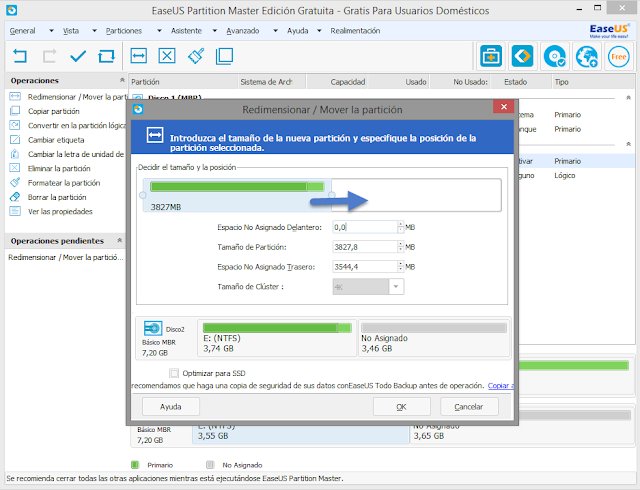Click Redimensionar / Mover operation icon in sidebar
The height and width of the screenshot is (490, 640).
point(15,96)
